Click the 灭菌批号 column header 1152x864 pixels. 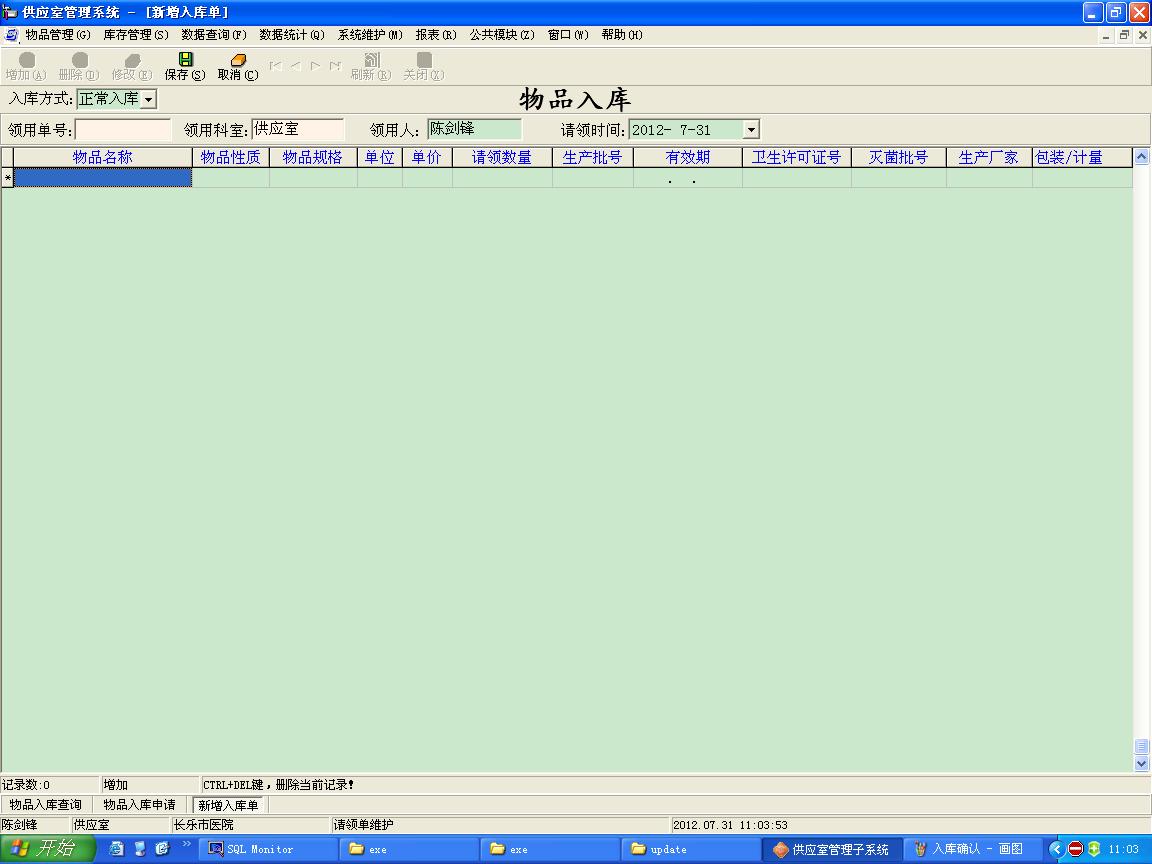899,157
